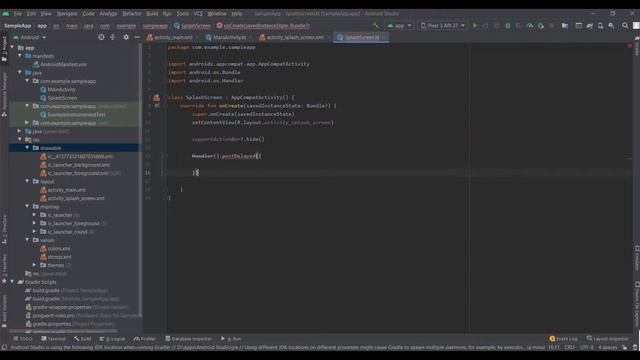The height and width of the screenshot is (360, 640).
Task: Open the Terminal tool window
Action: (x=53, y=339)
